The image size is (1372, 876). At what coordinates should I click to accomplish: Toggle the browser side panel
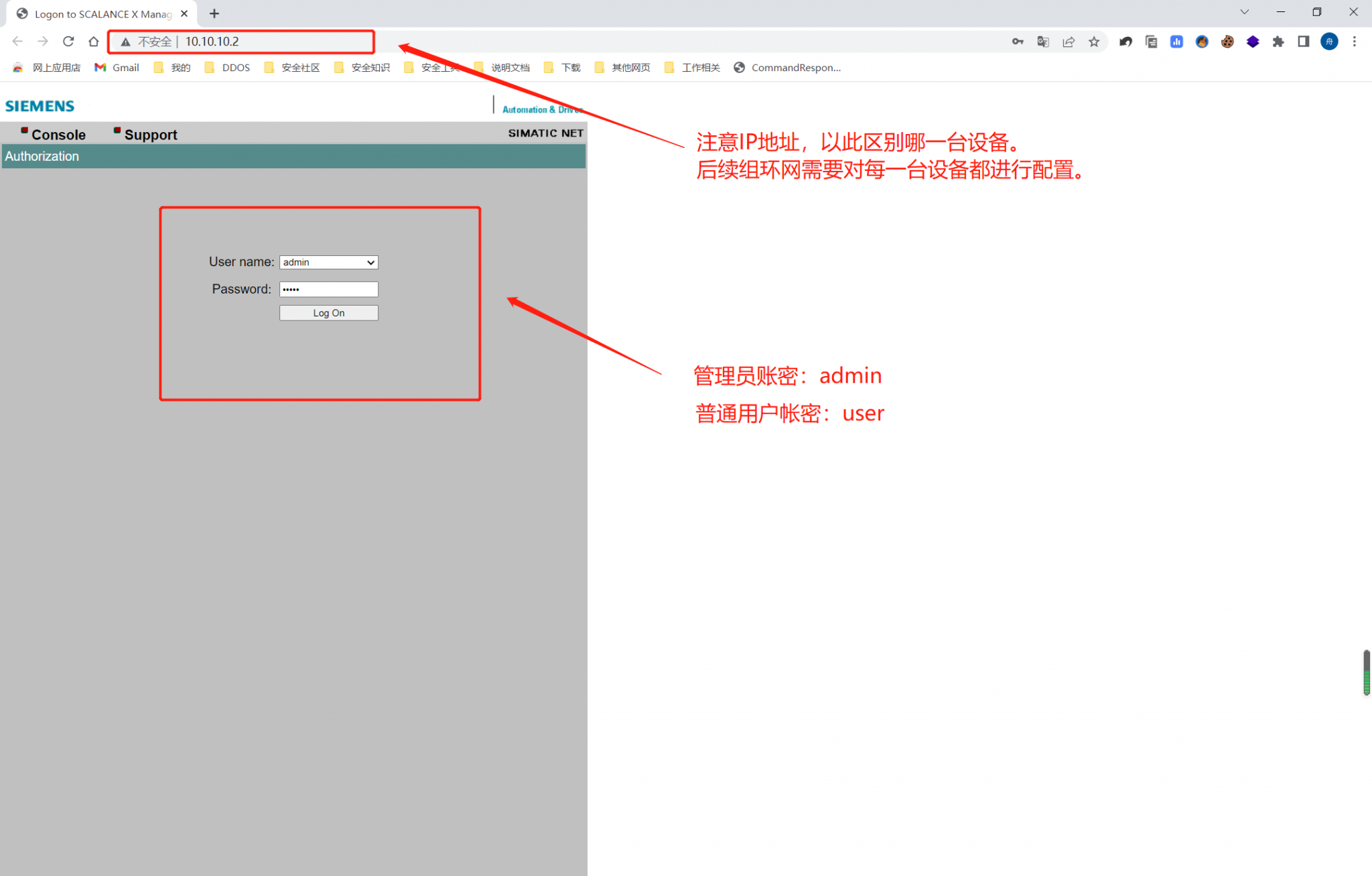[1304, 42]
